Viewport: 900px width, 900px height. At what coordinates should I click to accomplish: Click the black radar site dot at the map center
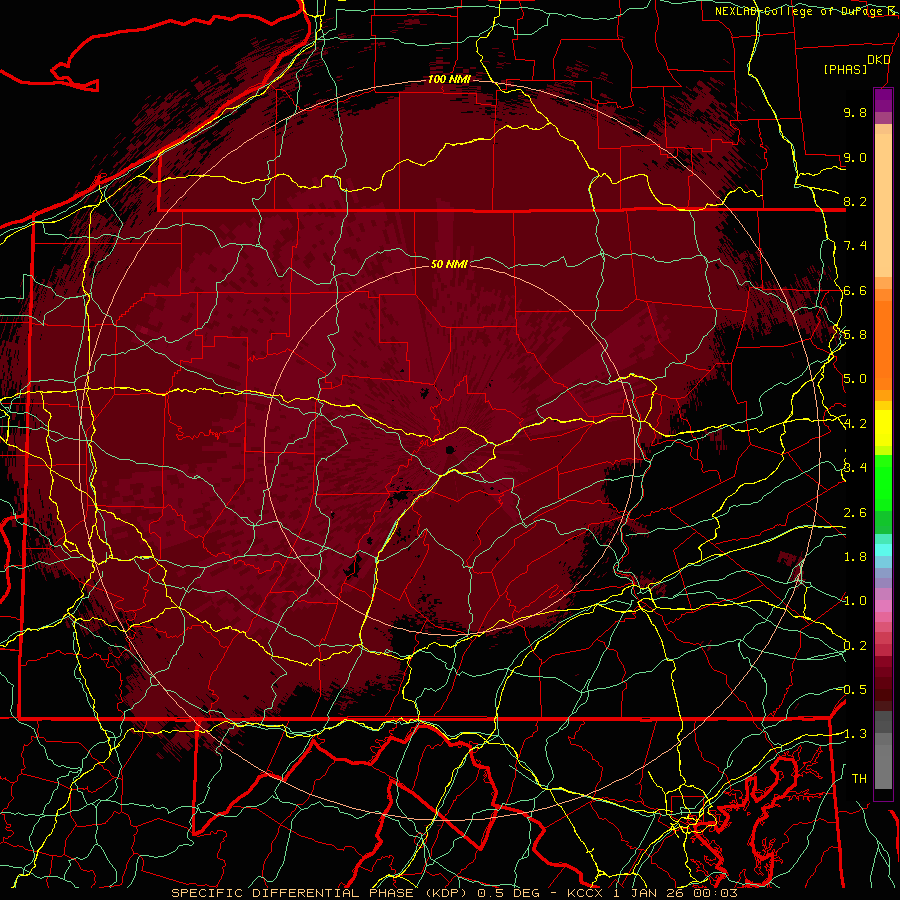450,450
